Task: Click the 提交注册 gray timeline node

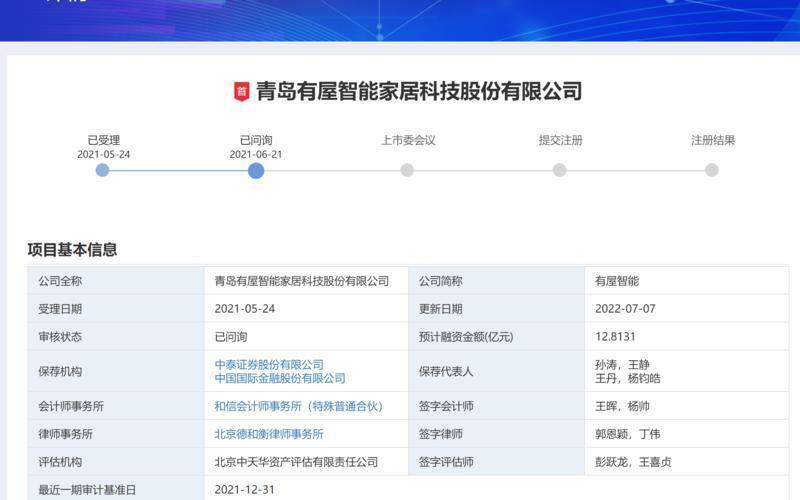Action: (x=560, y=170)
